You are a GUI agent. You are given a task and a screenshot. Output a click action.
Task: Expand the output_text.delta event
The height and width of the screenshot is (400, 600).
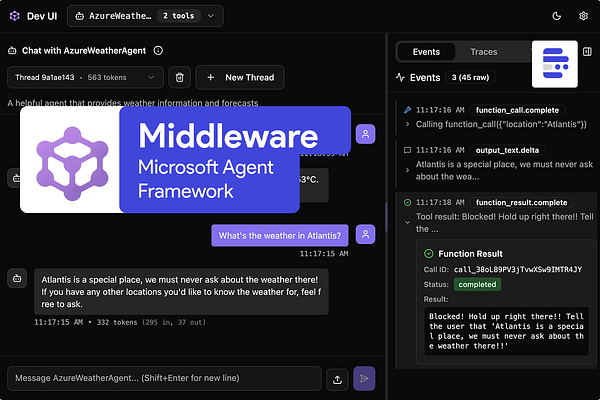(407, 170)
